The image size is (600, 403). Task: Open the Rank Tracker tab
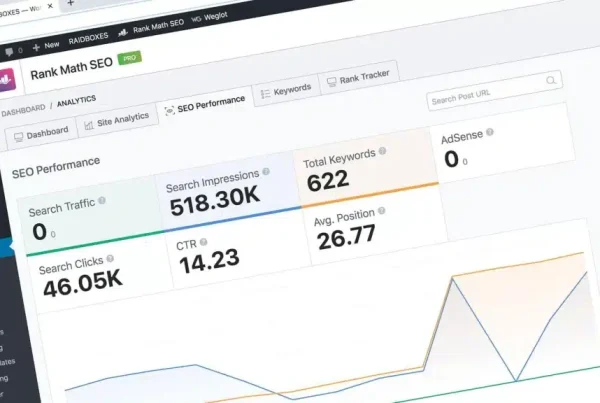click(359, 78)
